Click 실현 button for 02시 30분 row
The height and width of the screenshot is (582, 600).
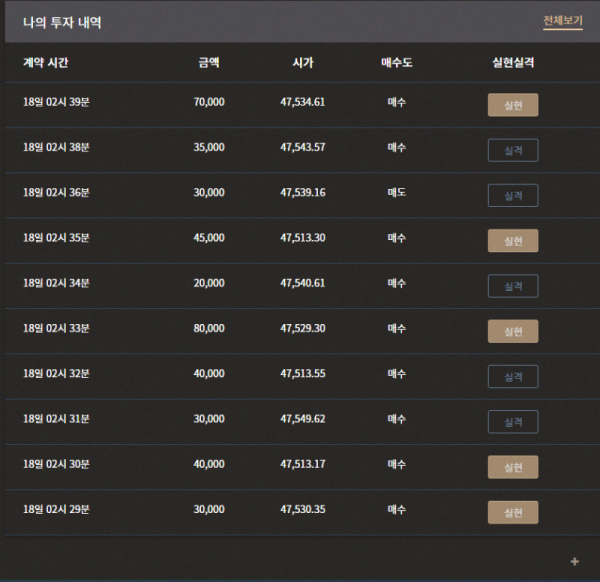(x=513, y=467)
